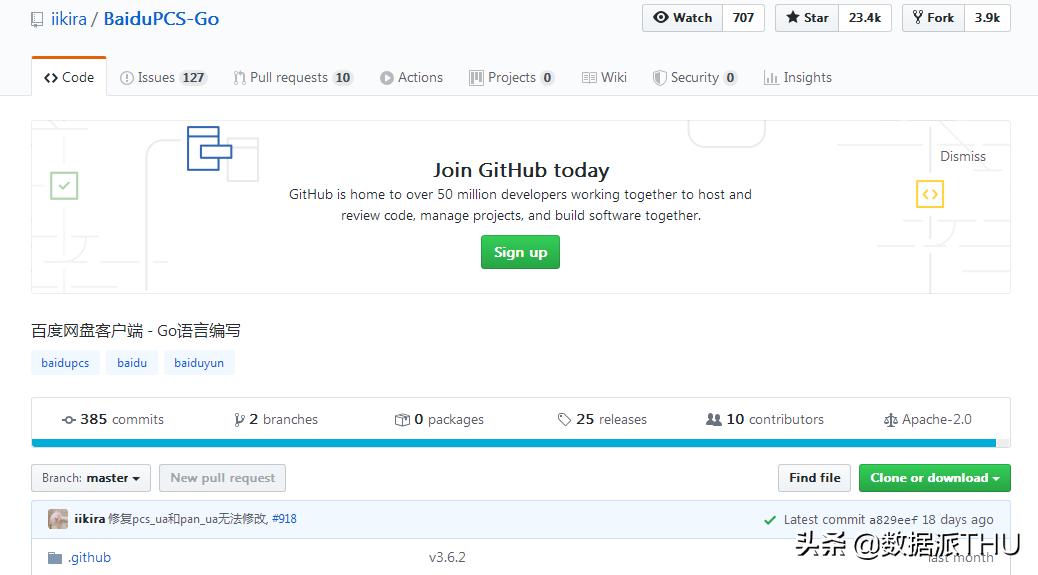Click the folder icon beside .github

[x=55, y=558]
